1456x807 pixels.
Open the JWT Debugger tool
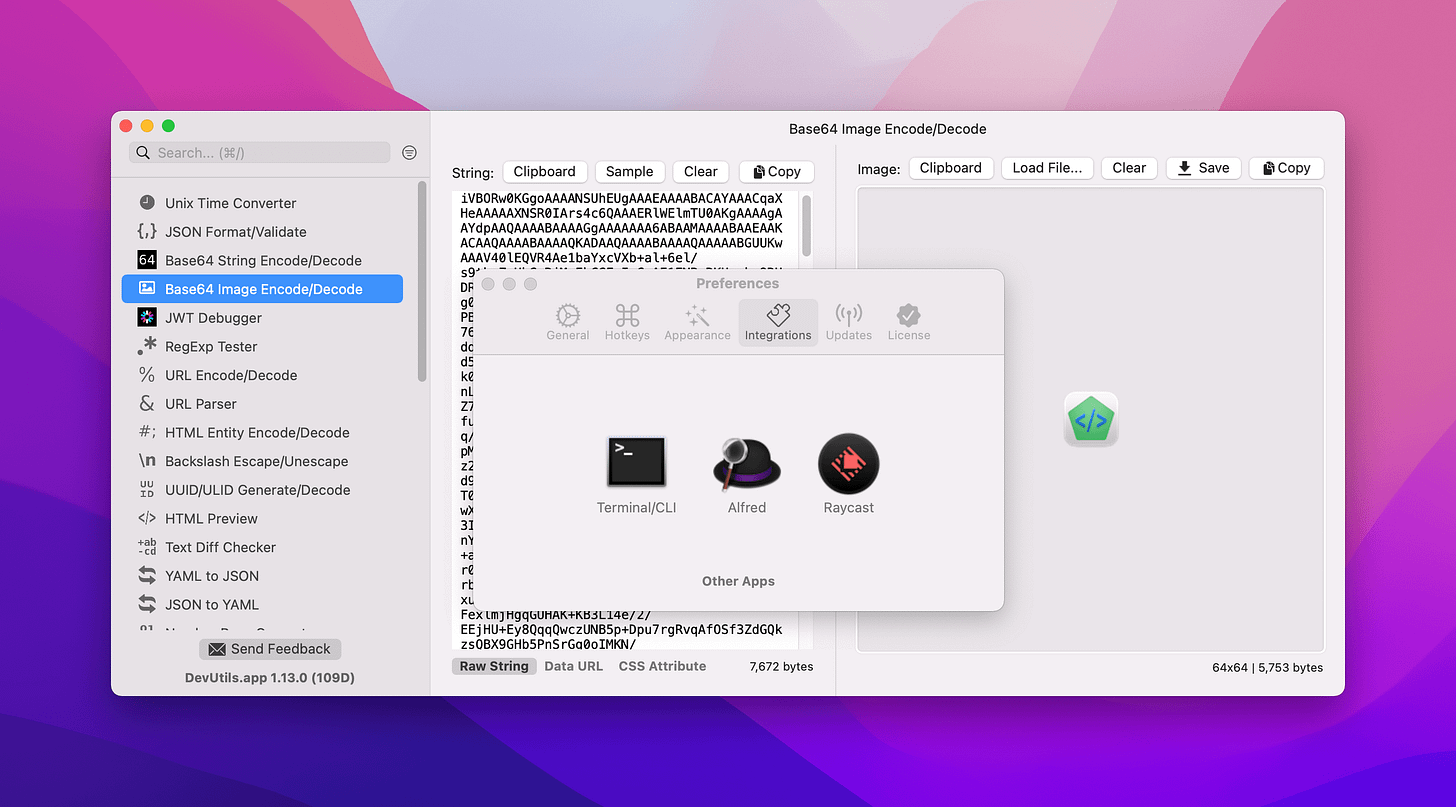(262, 318)
